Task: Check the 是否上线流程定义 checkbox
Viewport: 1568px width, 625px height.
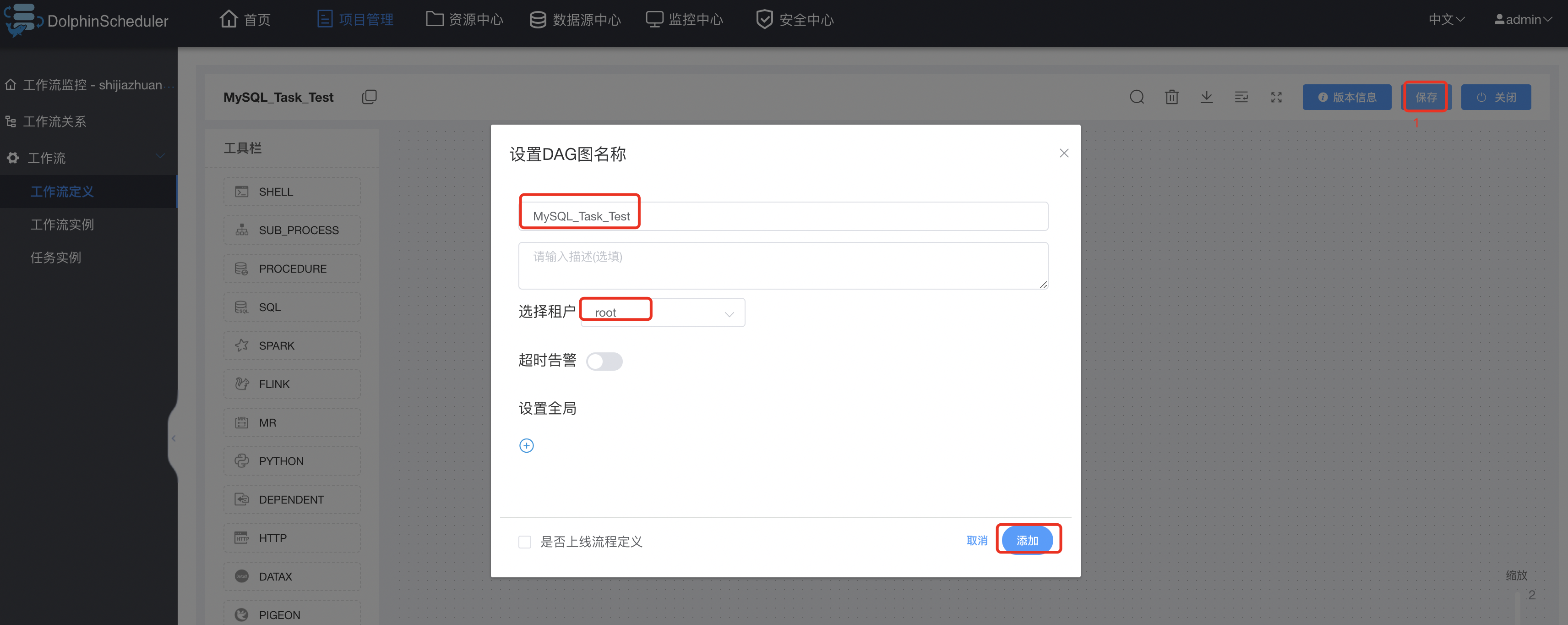Action: click(525, 542)
